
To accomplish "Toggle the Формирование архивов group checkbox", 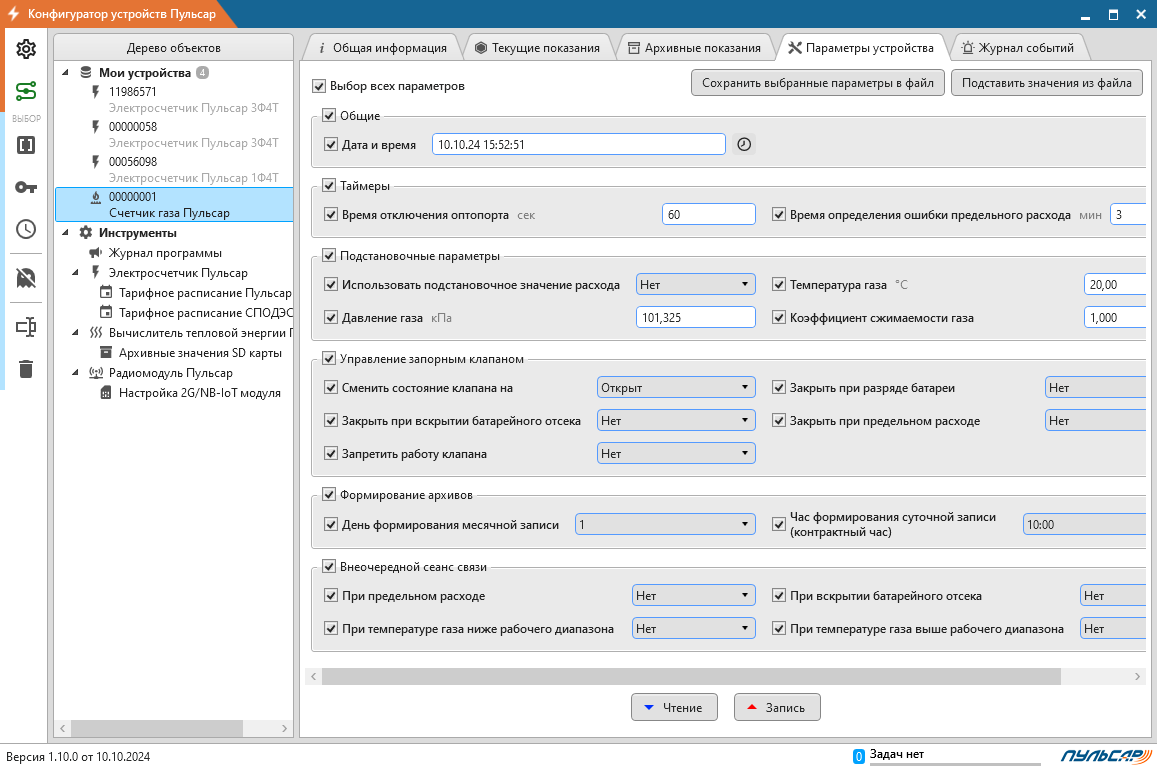I will (329, 494).
